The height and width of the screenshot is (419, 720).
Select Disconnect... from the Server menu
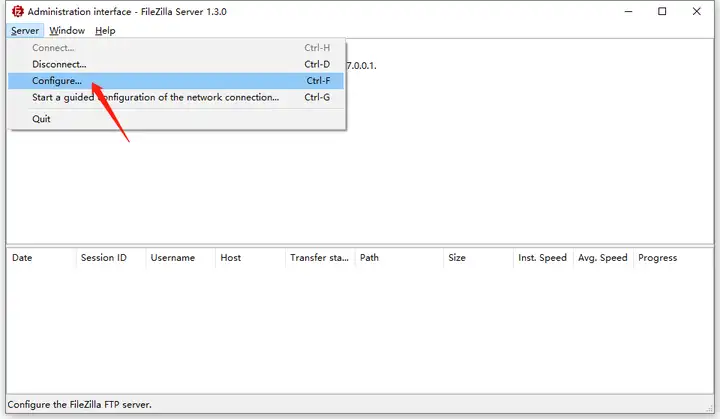tap(176, 64)
